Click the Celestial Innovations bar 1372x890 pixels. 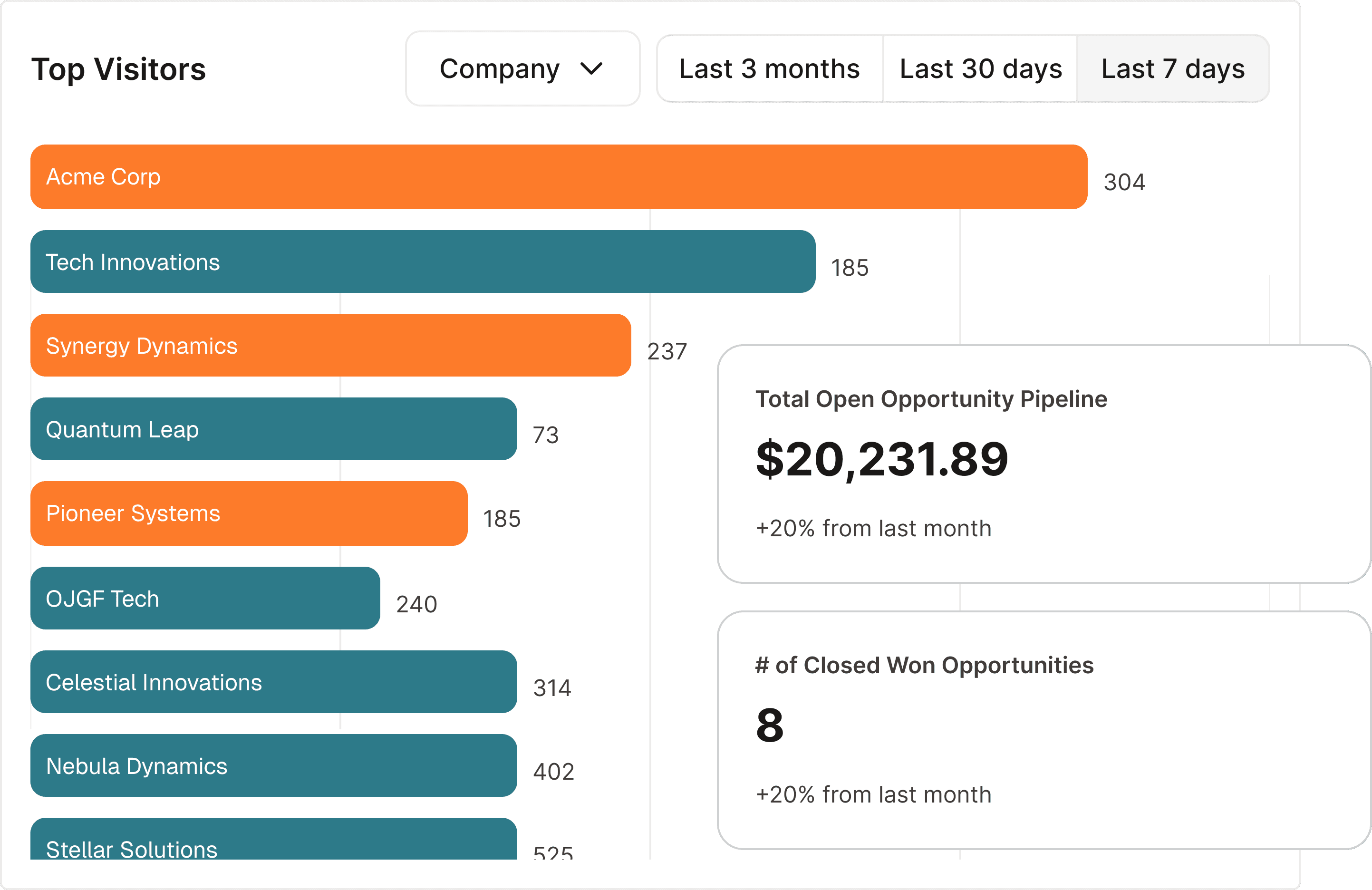(x=273, y=683)
